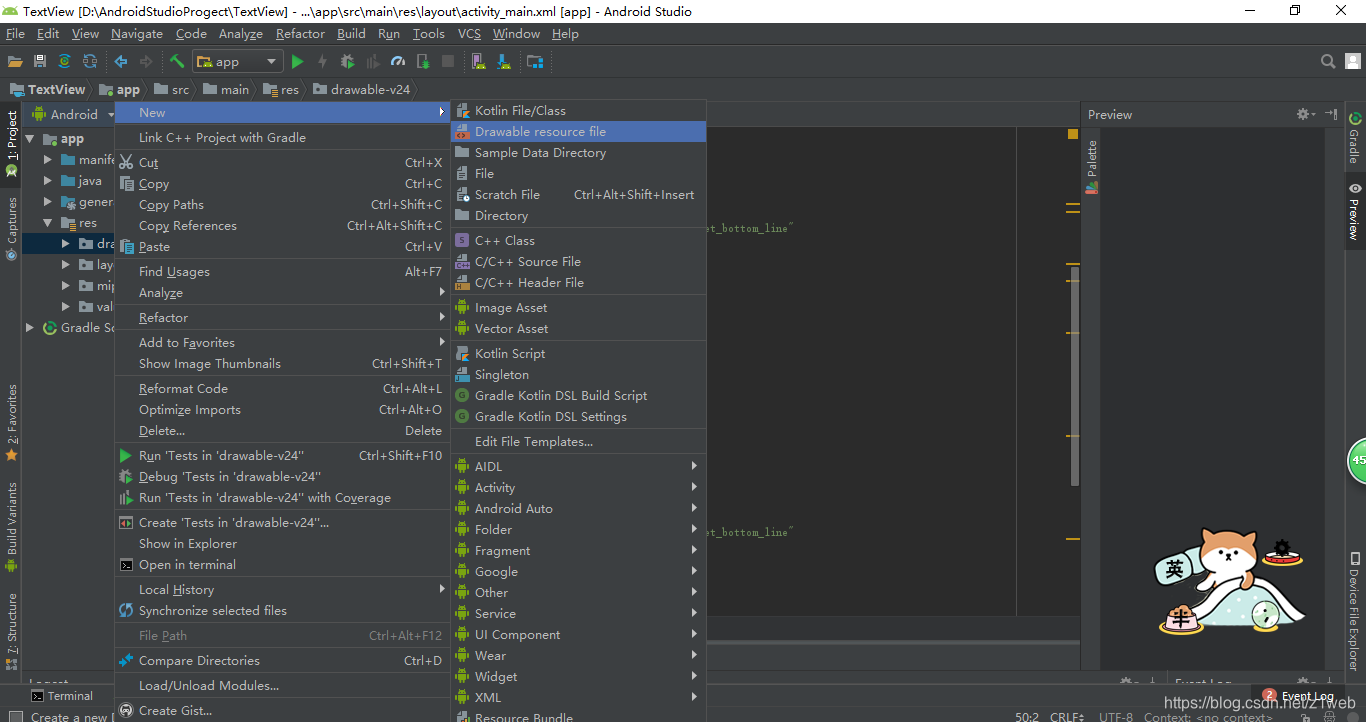Image resolution: width=1366 pixels, height=722 pixels.
Task: Expand the Refactor submenu in context menu
Action: point(282,318)
